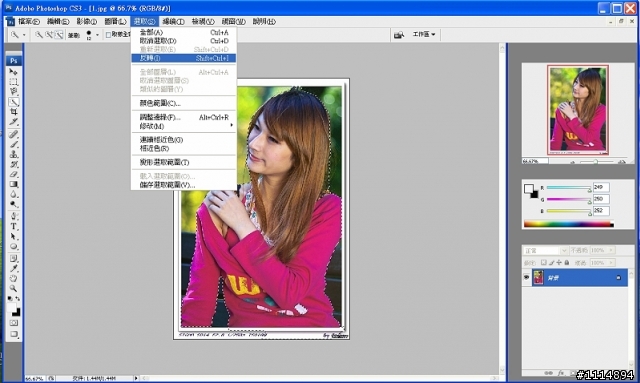Select the Move tool
The width and height of the screenshot is (640, 383).
(x=13, y=72)
